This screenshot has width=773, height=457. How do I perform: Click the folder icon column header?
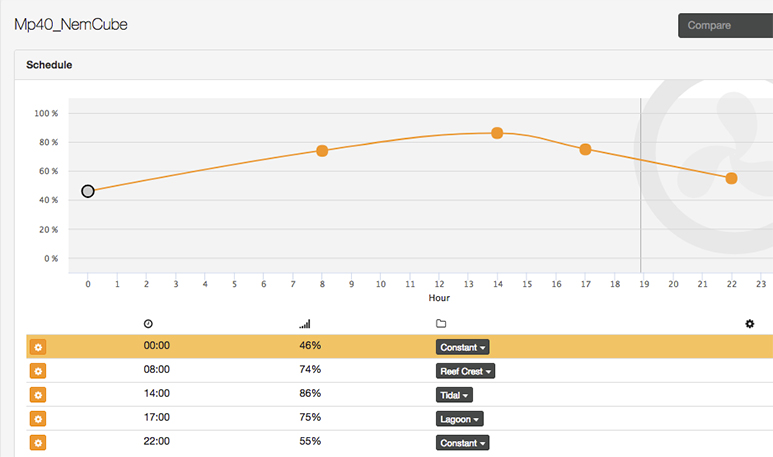pyautogui.click(x=441, y=324)
